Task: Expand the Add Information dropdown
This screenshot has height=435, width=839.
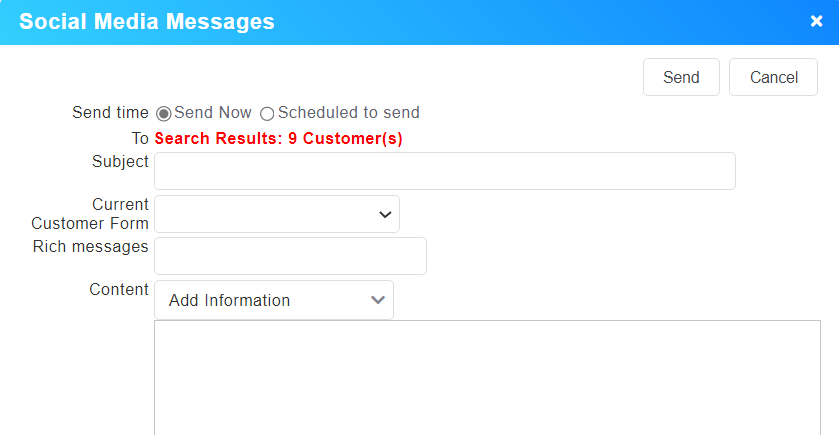Action: pyautogui.click(x=273, y=300)
